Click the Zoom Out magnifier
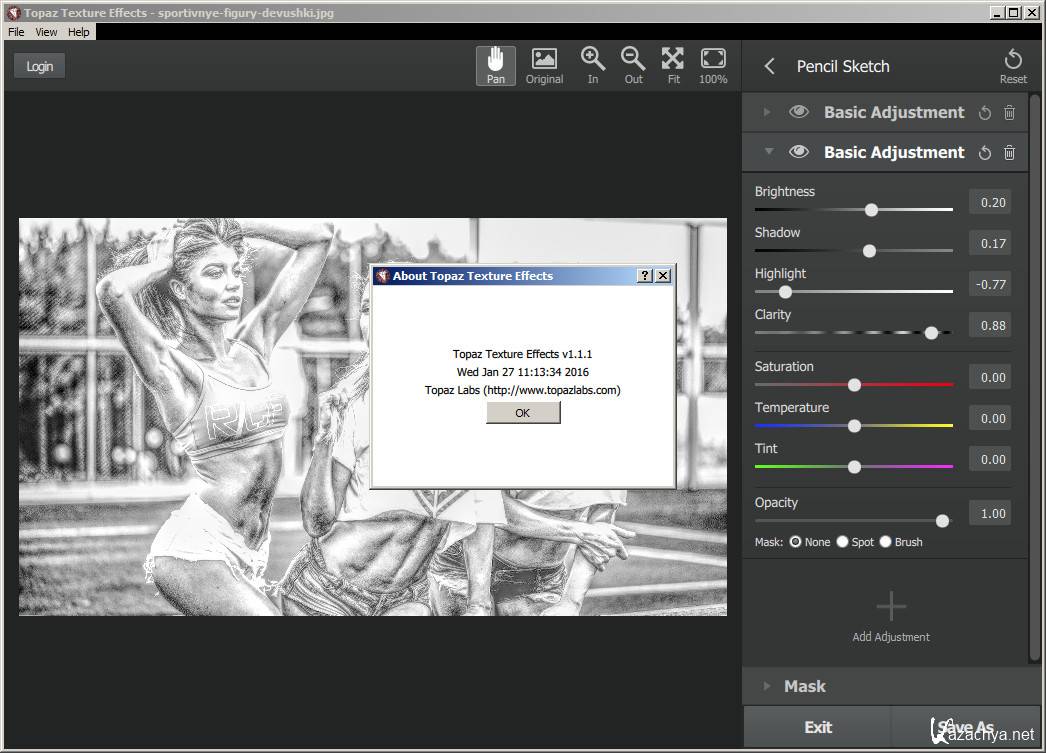 point(633,65)
